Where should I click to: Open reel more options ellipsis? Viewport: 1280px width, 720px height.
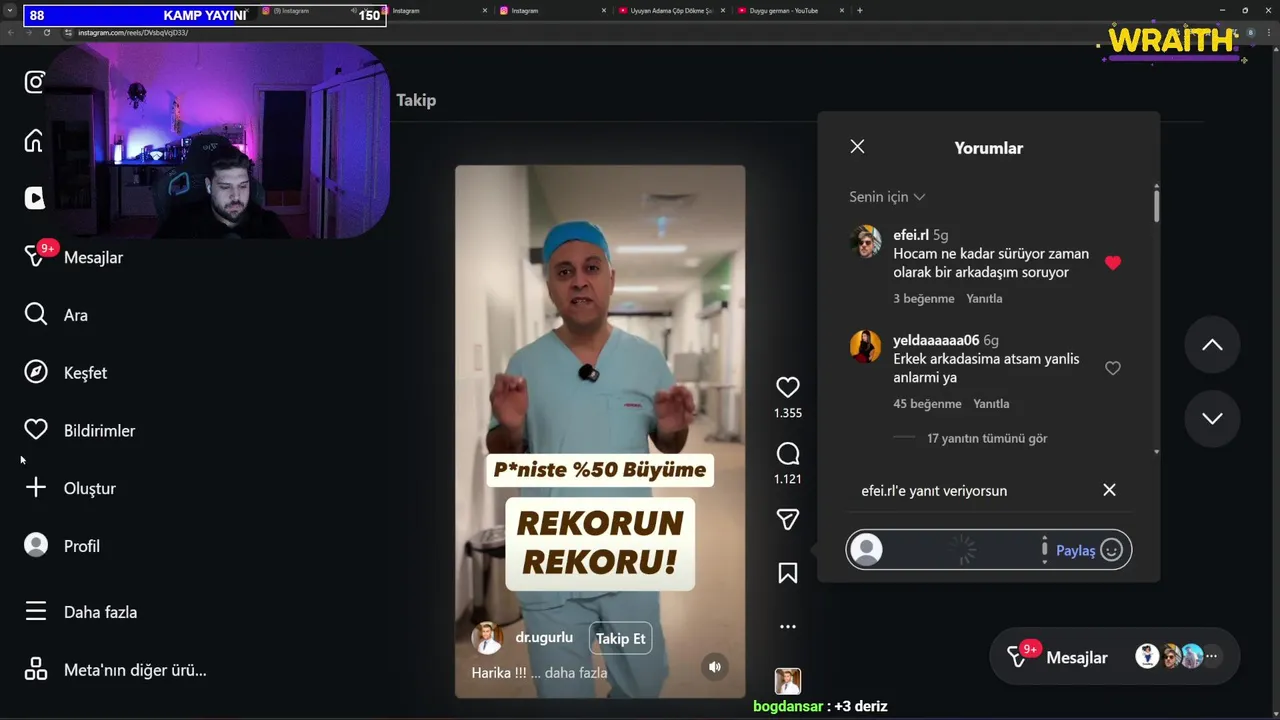788,627
